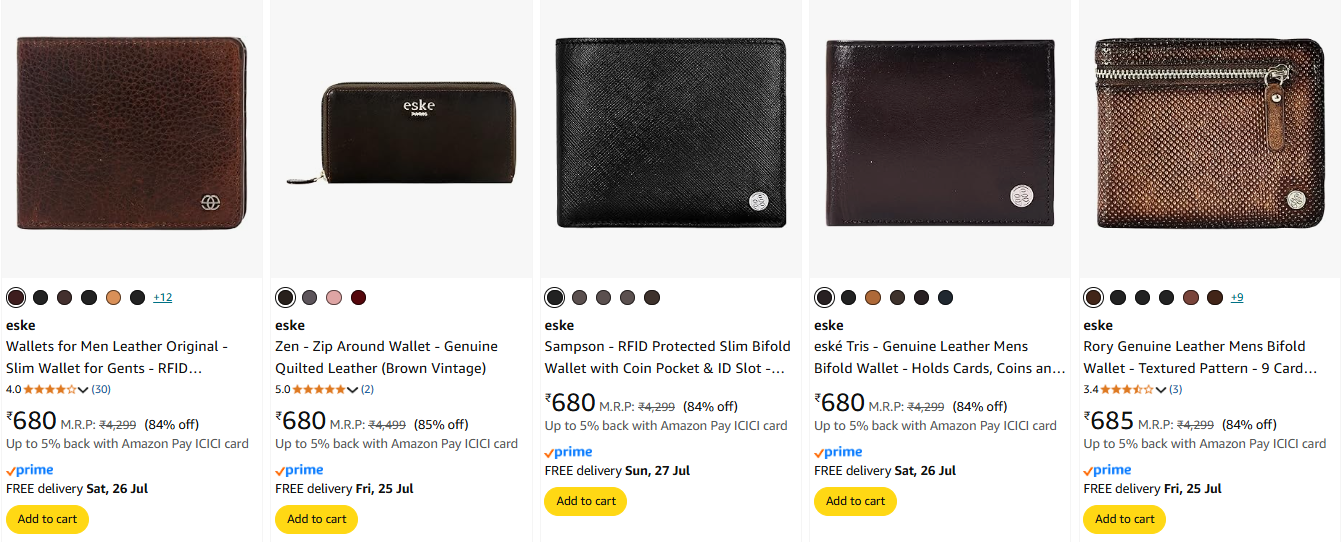Add the eské Tris wallet to cart
Viewport: 1342px width, 542px height.
point(855,501)
